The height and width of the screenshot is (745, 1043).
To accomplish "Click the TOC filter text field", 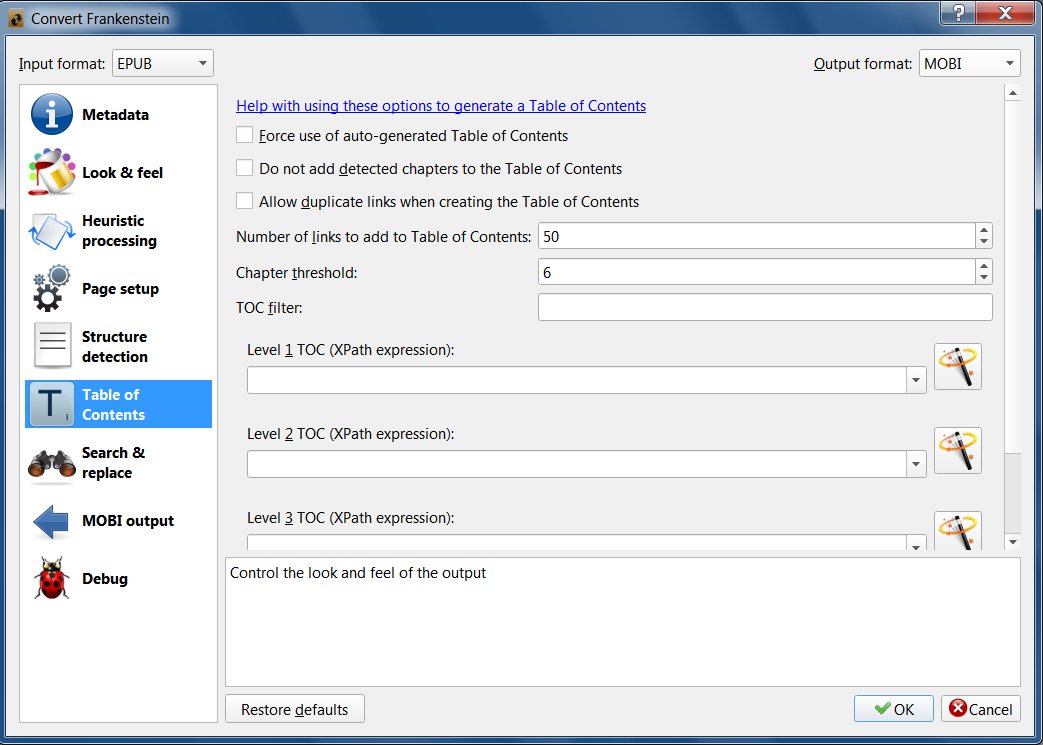I will (765, 307).
